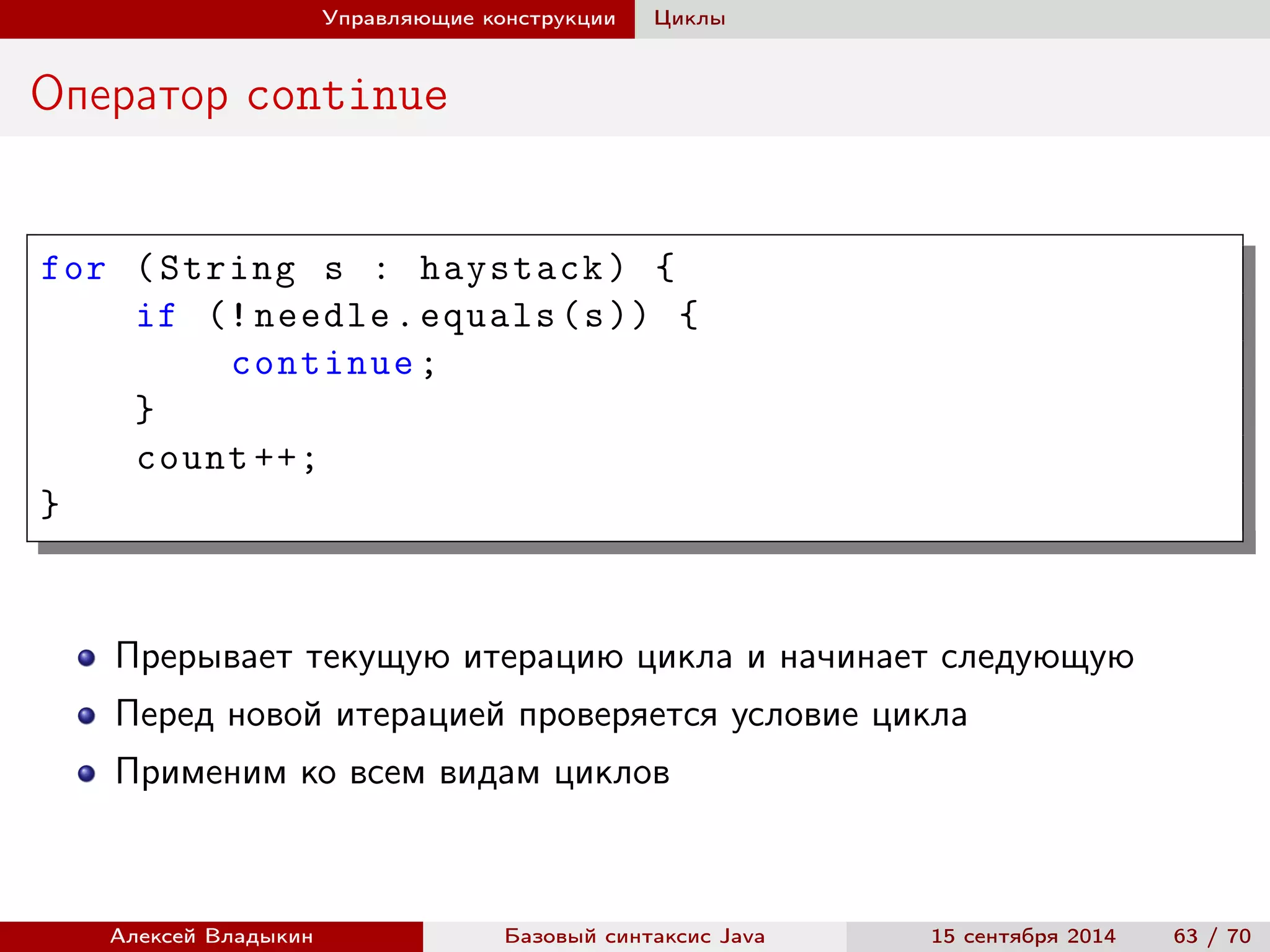1270x952 pixels.
Task: Select the blue 'continue' keyword in the code
Action: pos(323,363)
